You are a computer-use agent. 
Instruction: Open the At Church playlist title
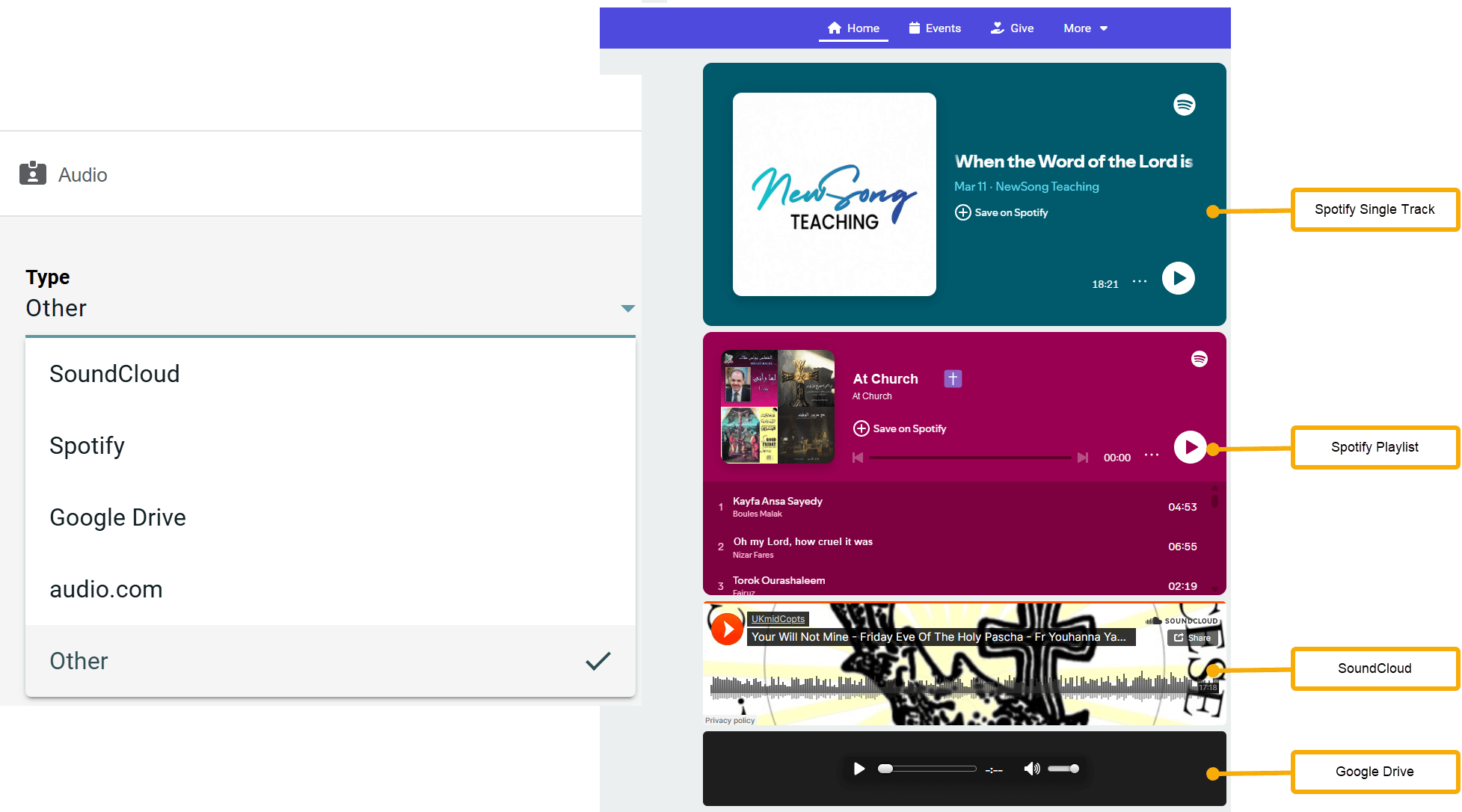(x=885, y=379)
